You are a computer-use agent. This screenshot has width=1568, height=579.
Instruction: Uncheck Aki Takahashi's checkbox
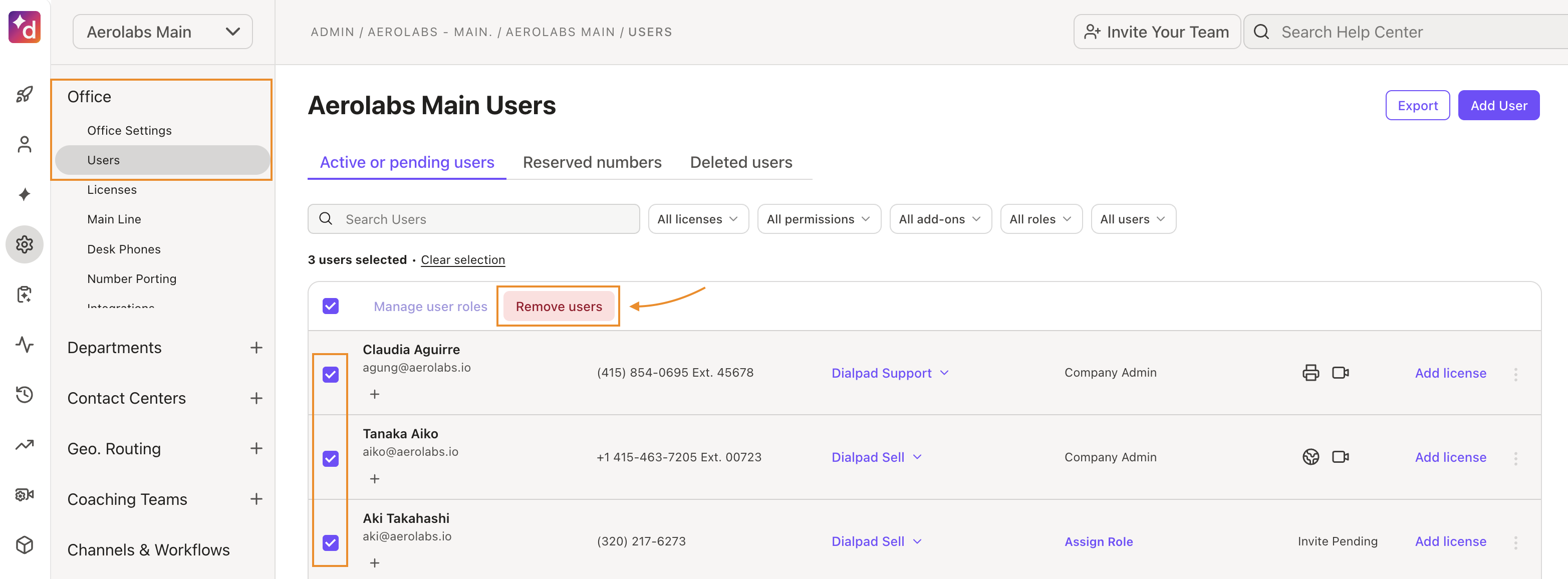click(331, 542)
